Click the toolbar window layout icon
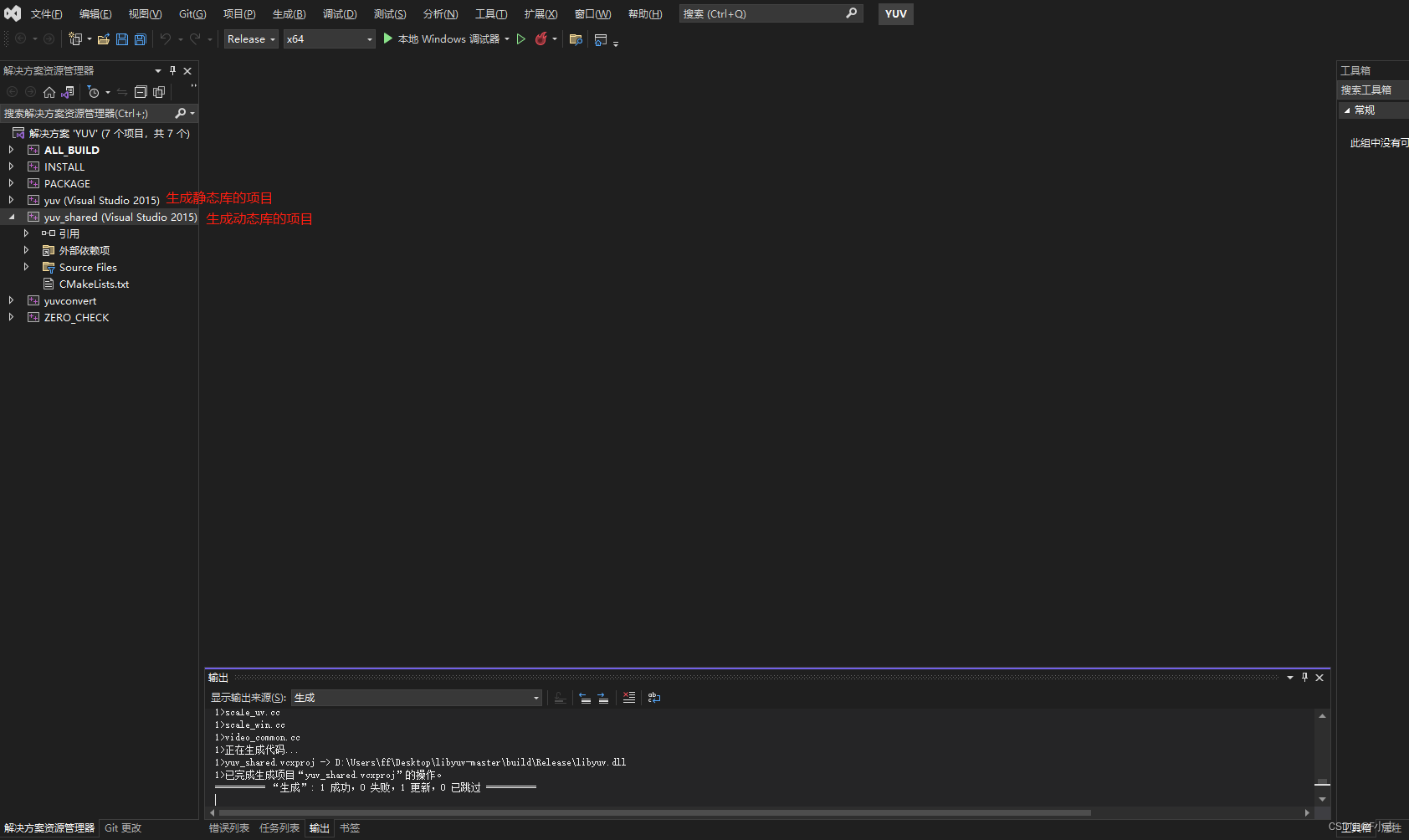Viewport: 1409px width, 840px height. [x=601, y=39]
